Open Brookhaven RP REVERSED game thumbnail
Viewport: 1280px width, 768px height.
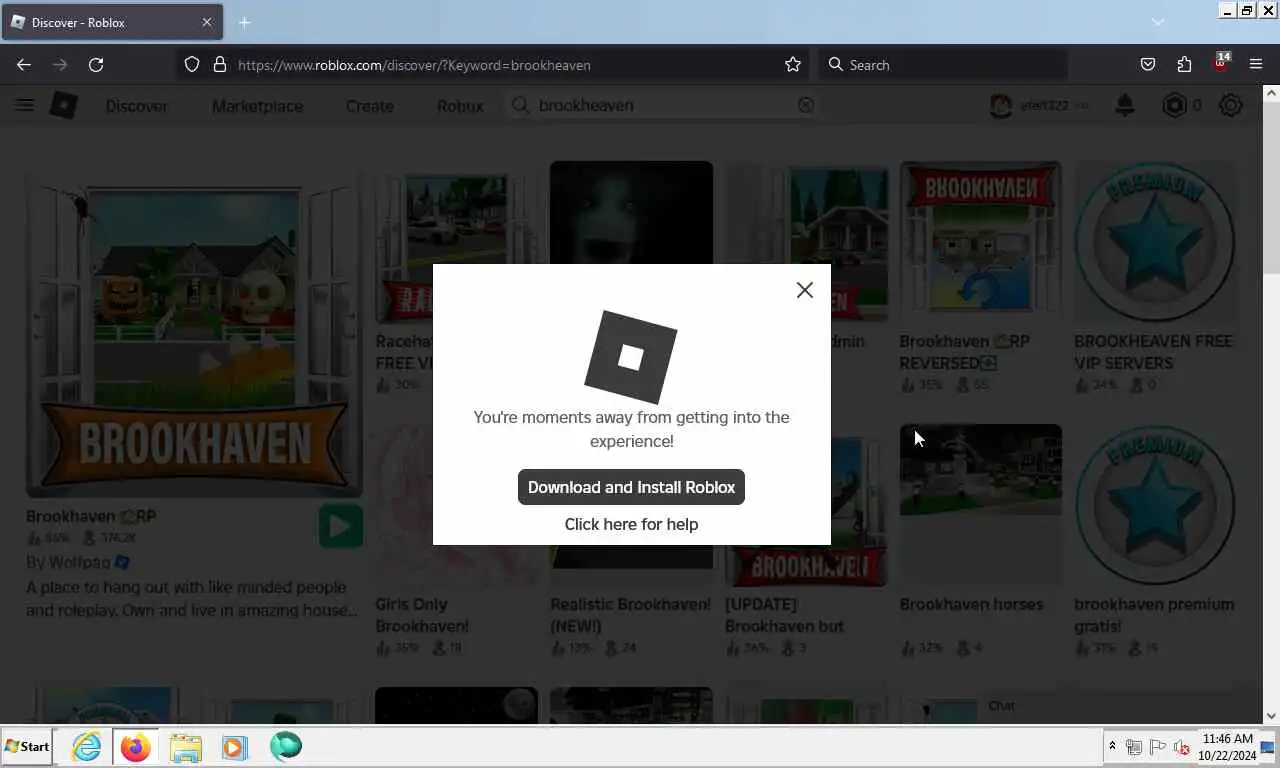click(x=980, y=242)
